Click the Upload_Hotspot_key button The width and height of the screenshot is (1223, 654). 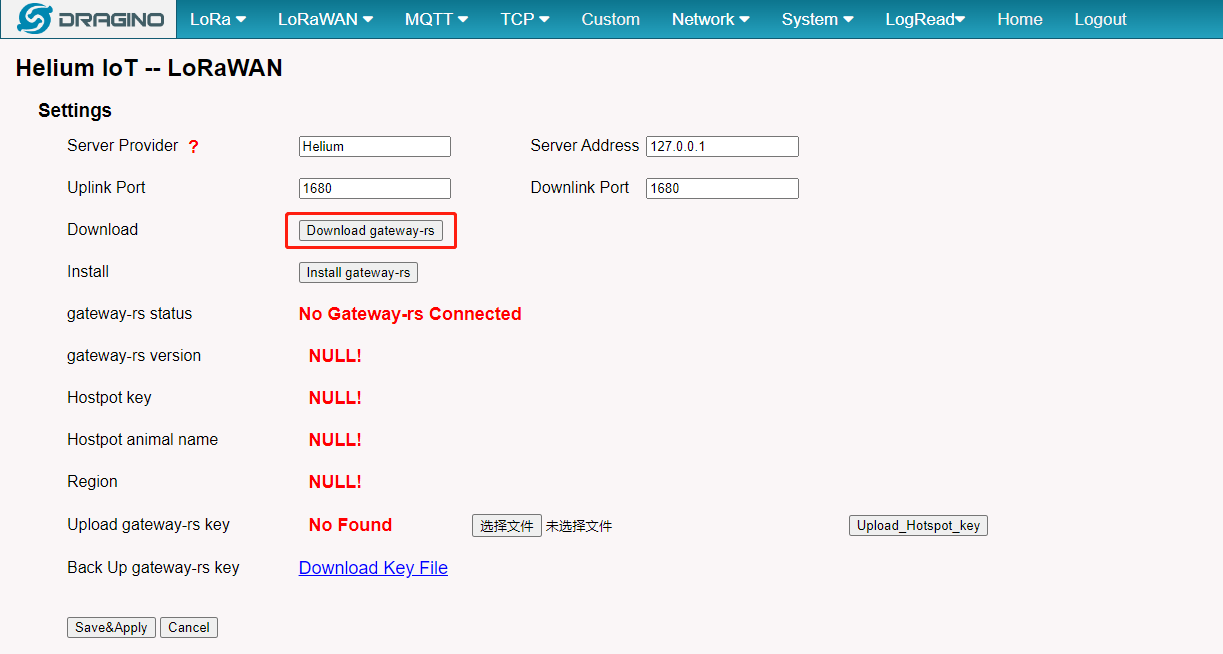coord(918,526)
